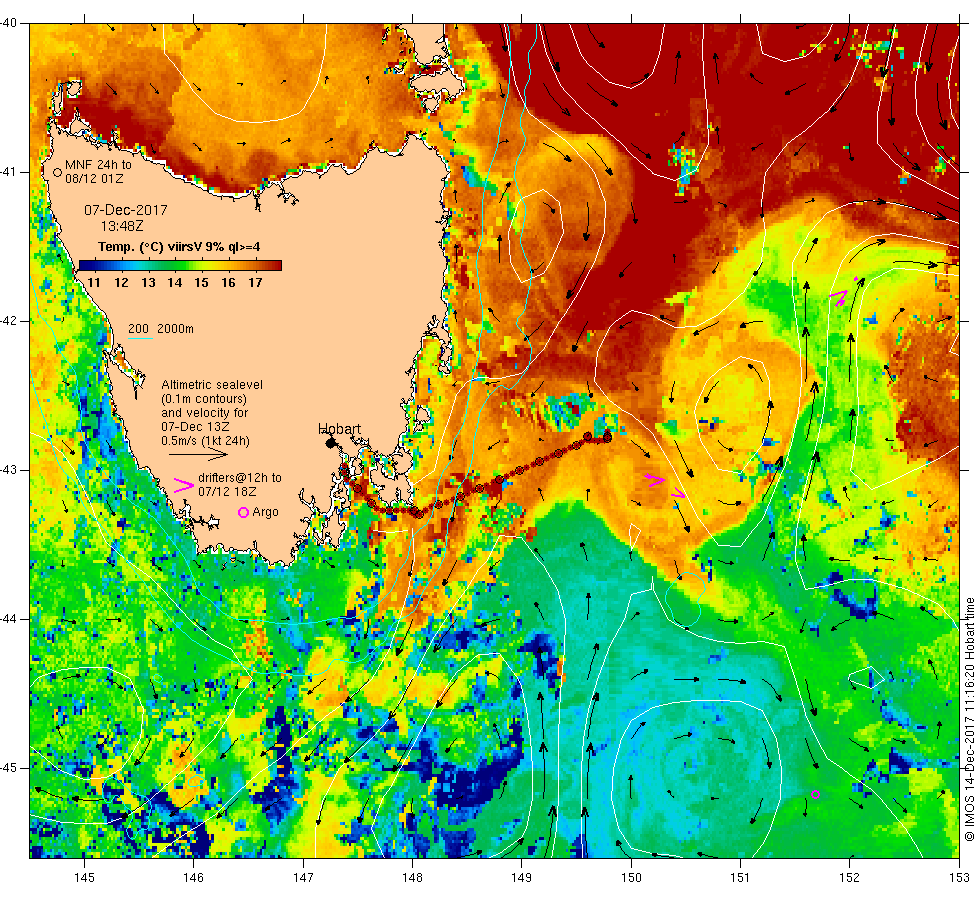
Task: Click the 151 longitude axis label
Action: tap(740, 878)
